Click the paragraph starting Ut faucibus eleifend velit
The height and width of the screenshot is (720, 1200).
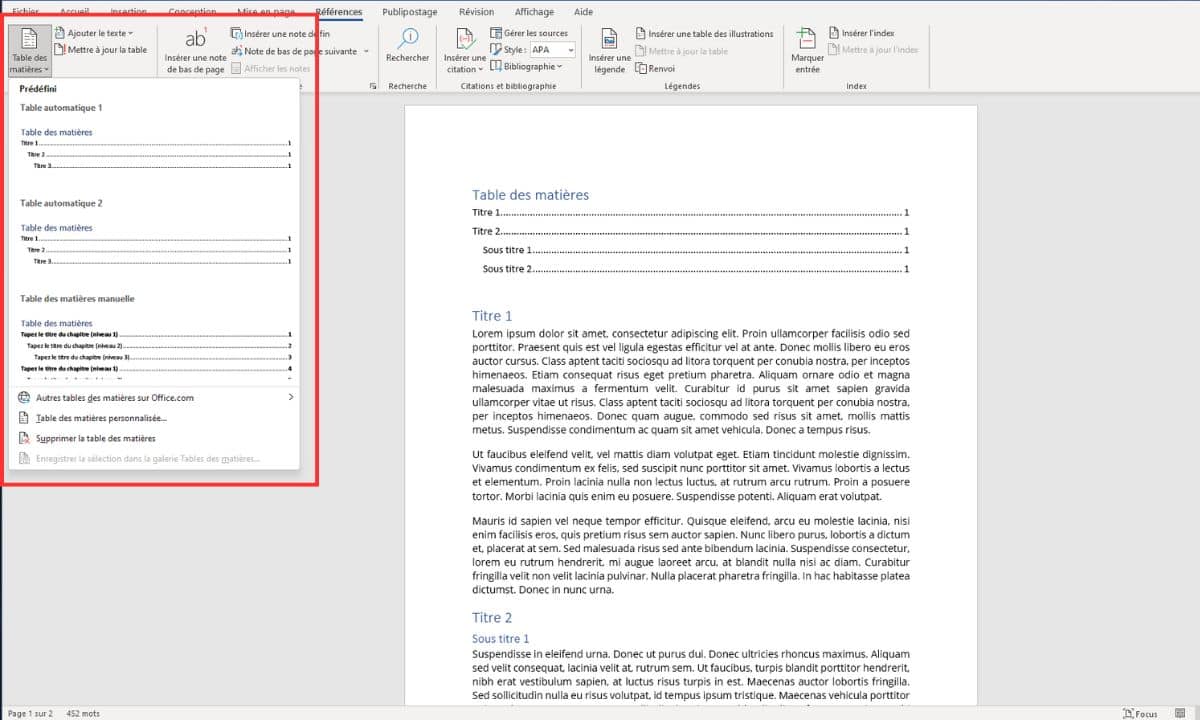[691, 475]
